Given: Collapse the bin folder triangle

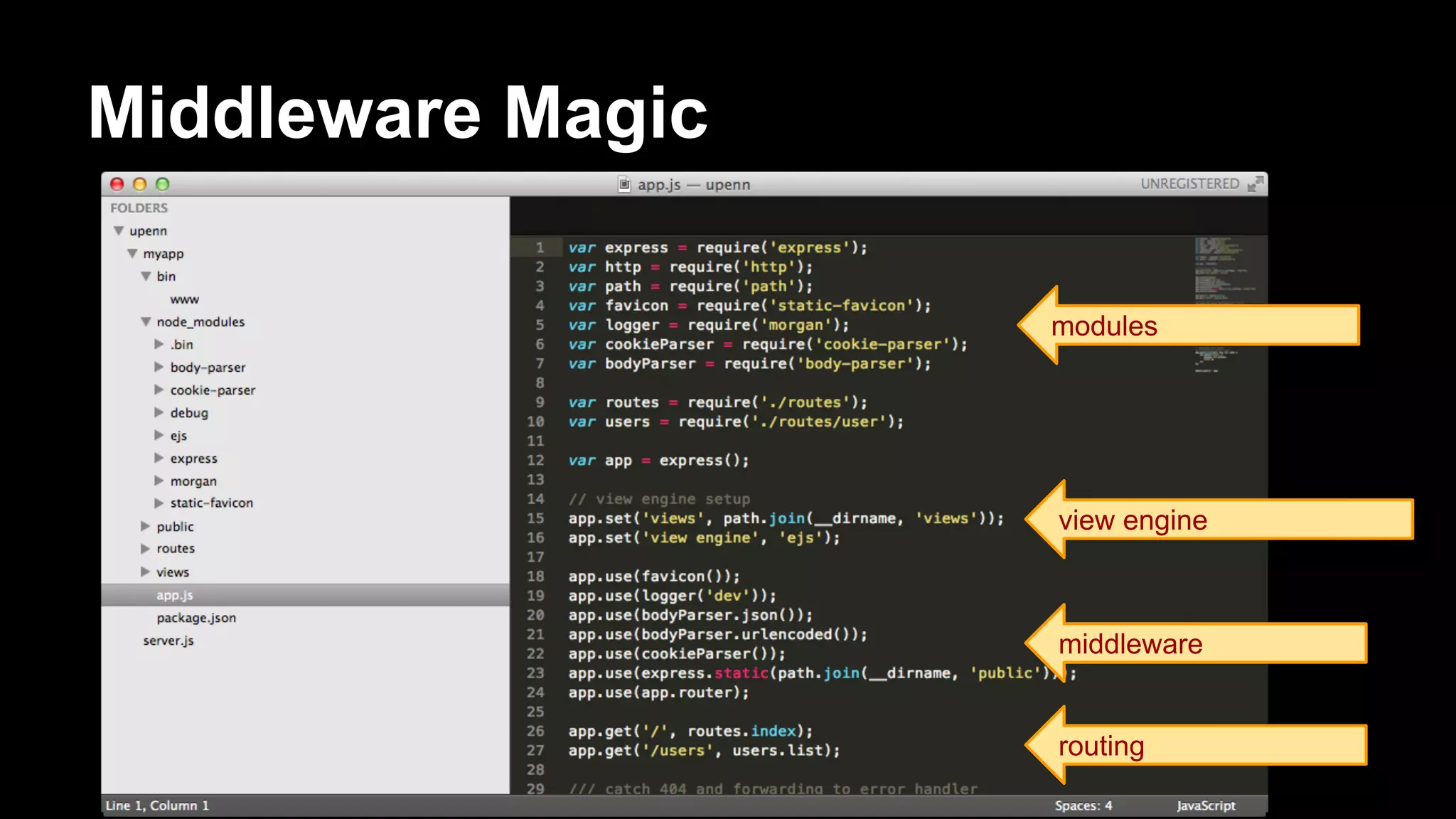Looking at the screenshot, I should 146,277.
